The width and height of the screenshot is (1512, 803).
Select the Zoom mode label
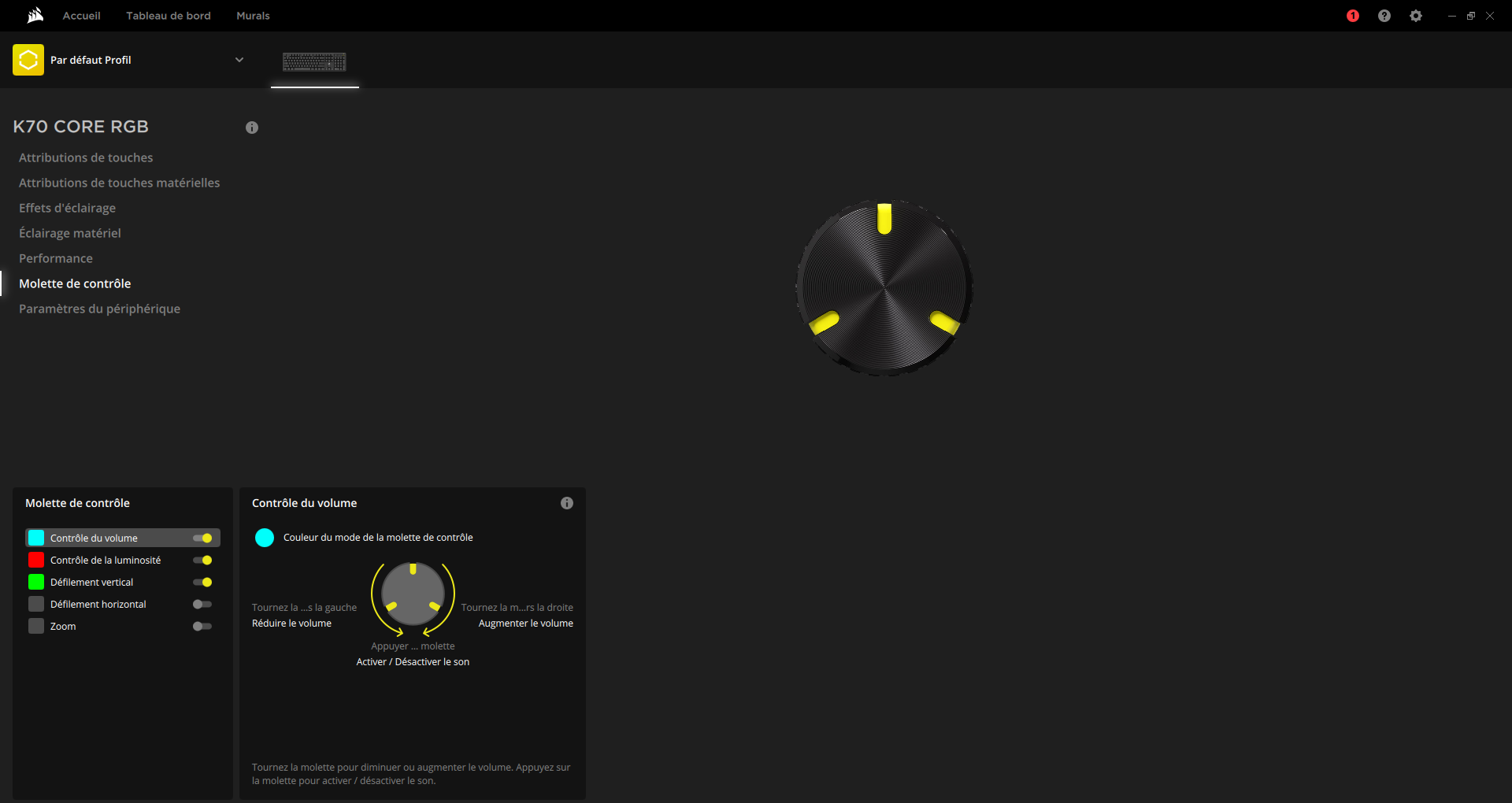pyautogui.click(x=63, y=627)
